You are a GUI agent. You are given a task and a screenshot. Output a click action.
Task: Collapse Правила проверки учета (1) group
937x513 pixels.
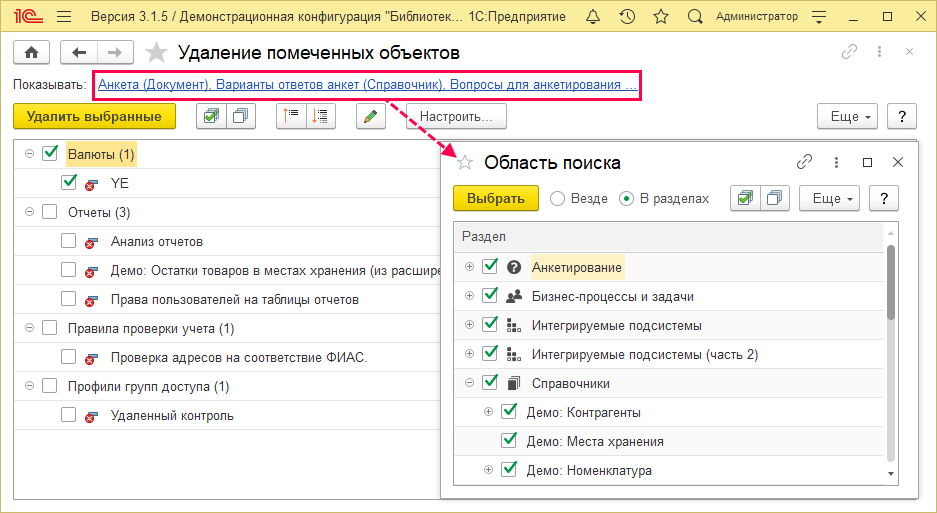click(29, 328)
